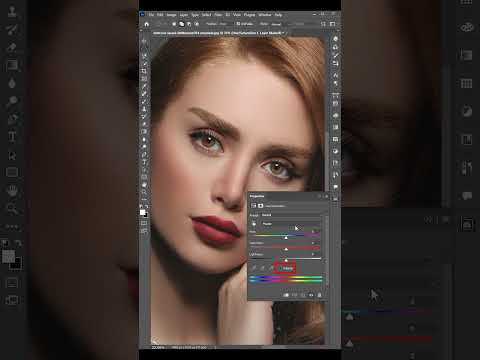Image resolution: width=480 pixels, height=360 pixels.
Task: Select the Subtract from Sample eyedropper
Action: click(271, 268)
